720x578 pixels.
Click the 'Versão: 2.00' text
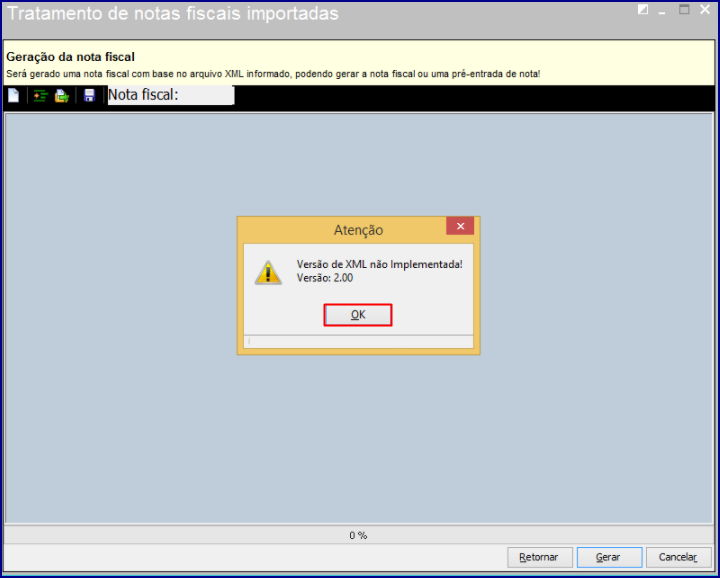tap(325, 278)
